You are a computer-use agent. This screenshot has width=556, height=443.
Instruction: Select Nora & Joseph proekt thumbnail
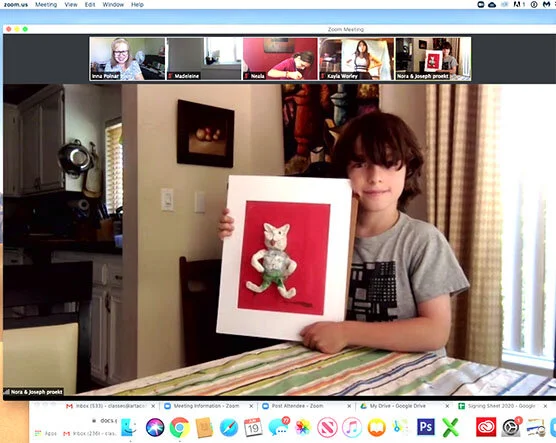433,59
